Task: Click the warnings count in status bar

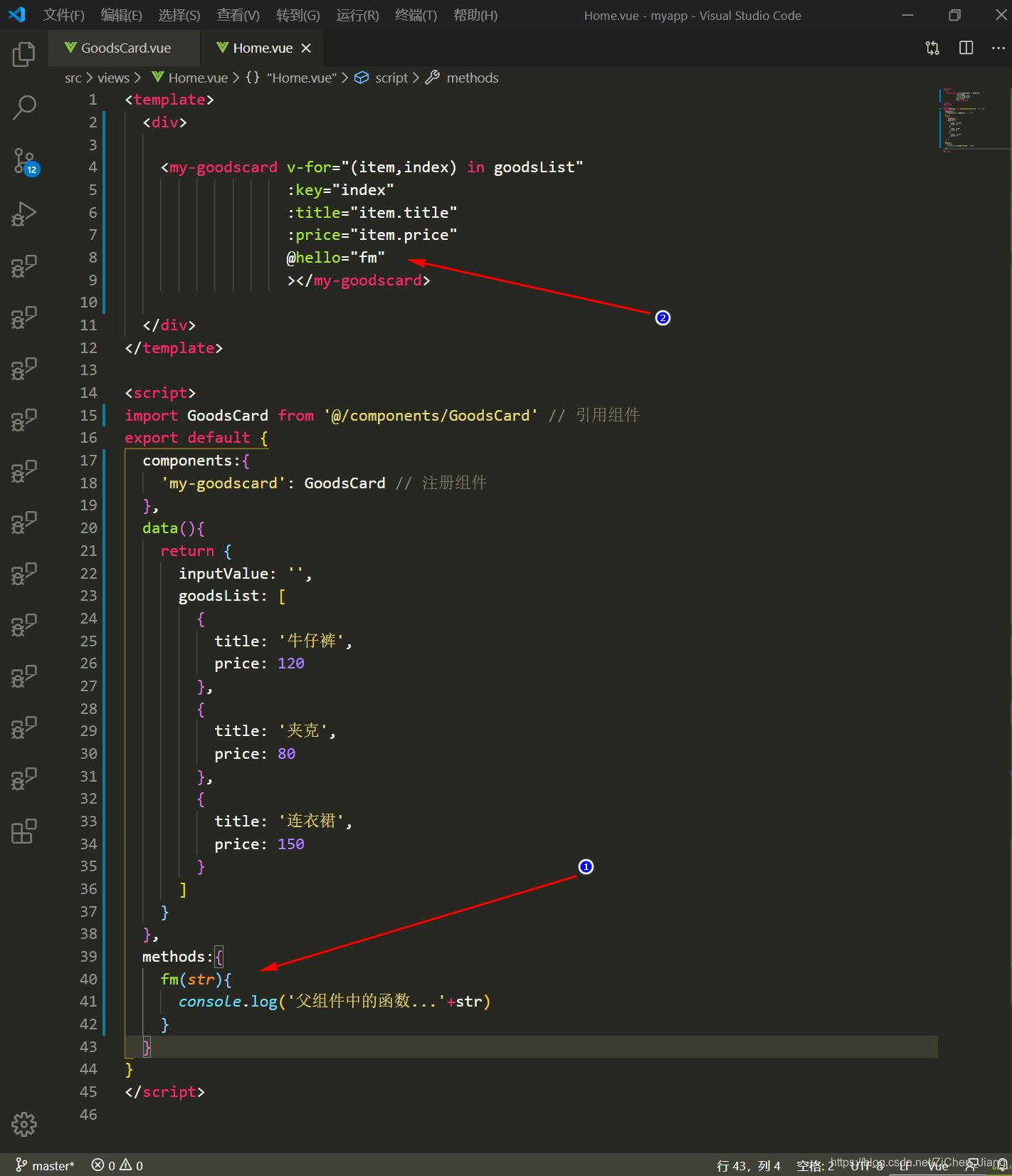Action: point(132,1165)
